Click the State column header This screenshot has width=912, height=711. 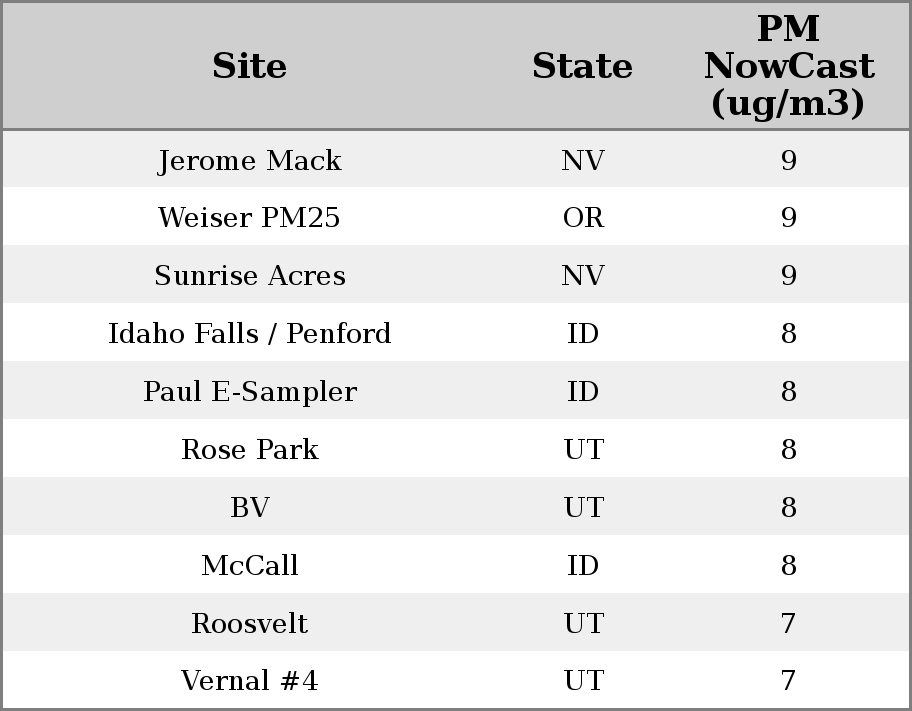582,66
